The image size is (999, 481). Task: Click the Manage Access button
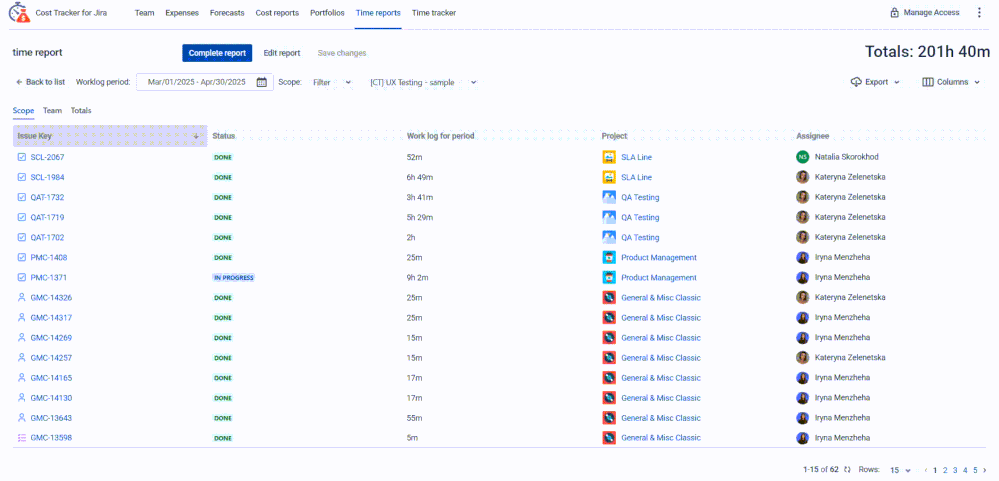pyautogui.click(x=924, y=13)
